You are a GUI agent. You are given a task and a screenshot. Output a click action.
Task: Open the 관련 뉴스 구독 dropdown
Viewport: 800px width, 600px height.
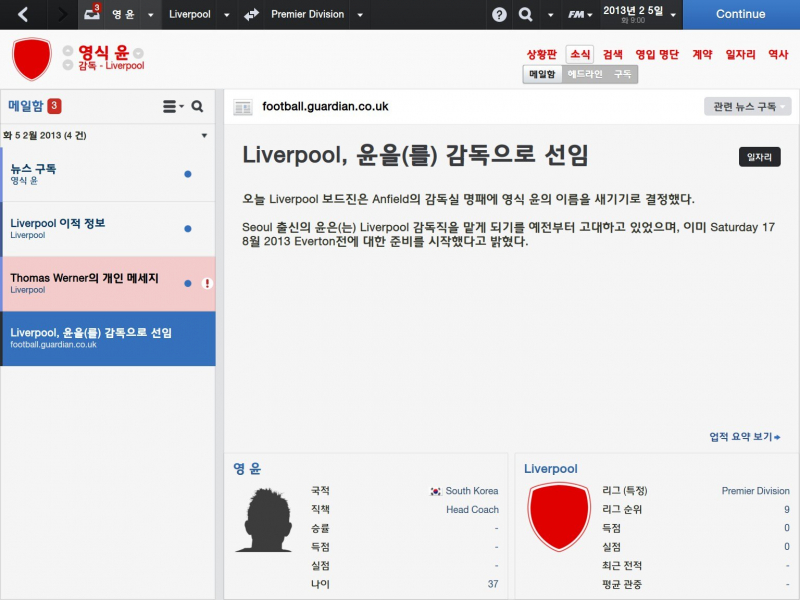pos(747,107)
